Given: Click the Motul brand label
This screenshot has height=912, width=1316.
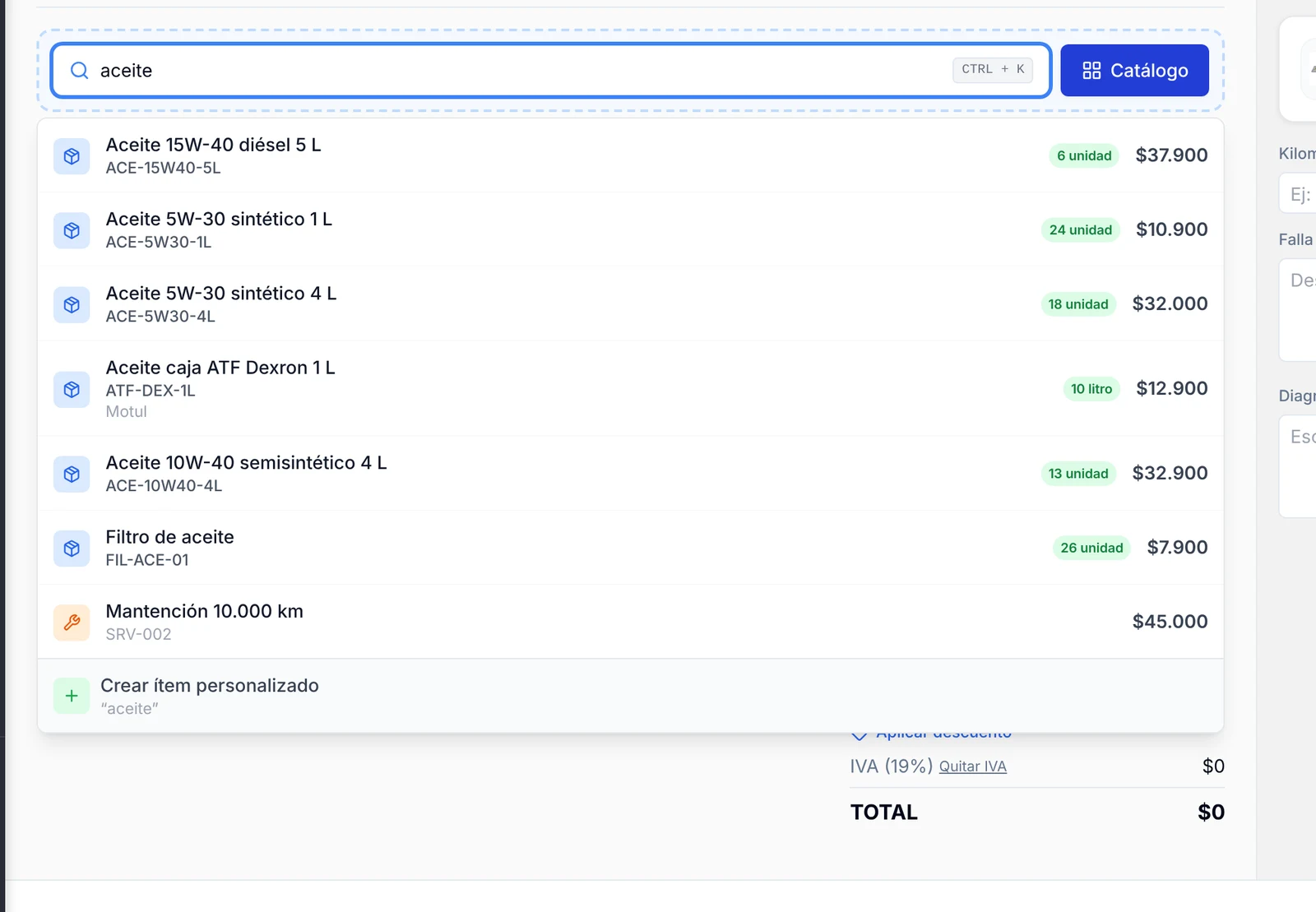Looking at the screenshot, I should (126, 411).
